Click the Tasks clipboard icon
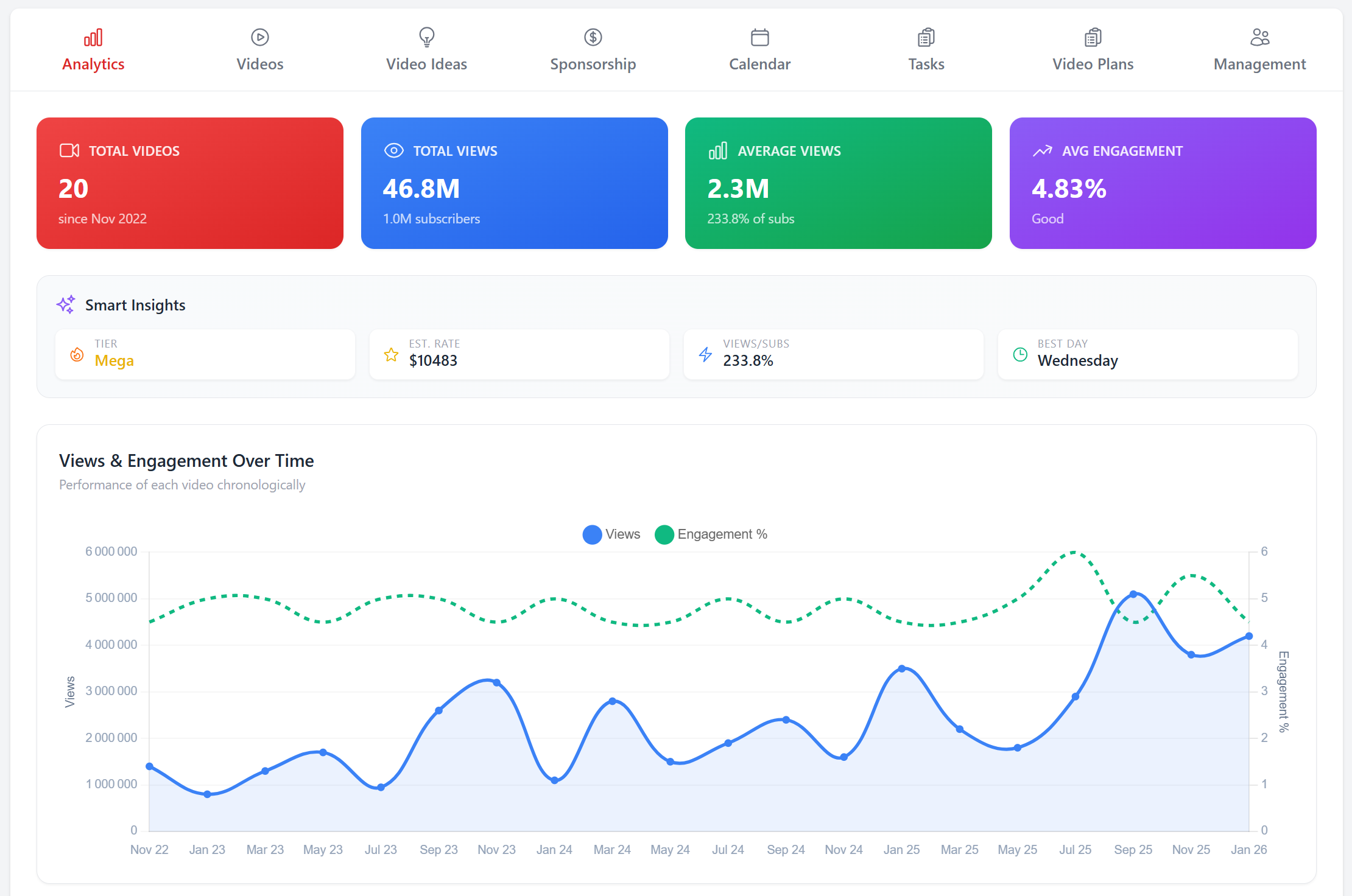 (x=926, y=38)
